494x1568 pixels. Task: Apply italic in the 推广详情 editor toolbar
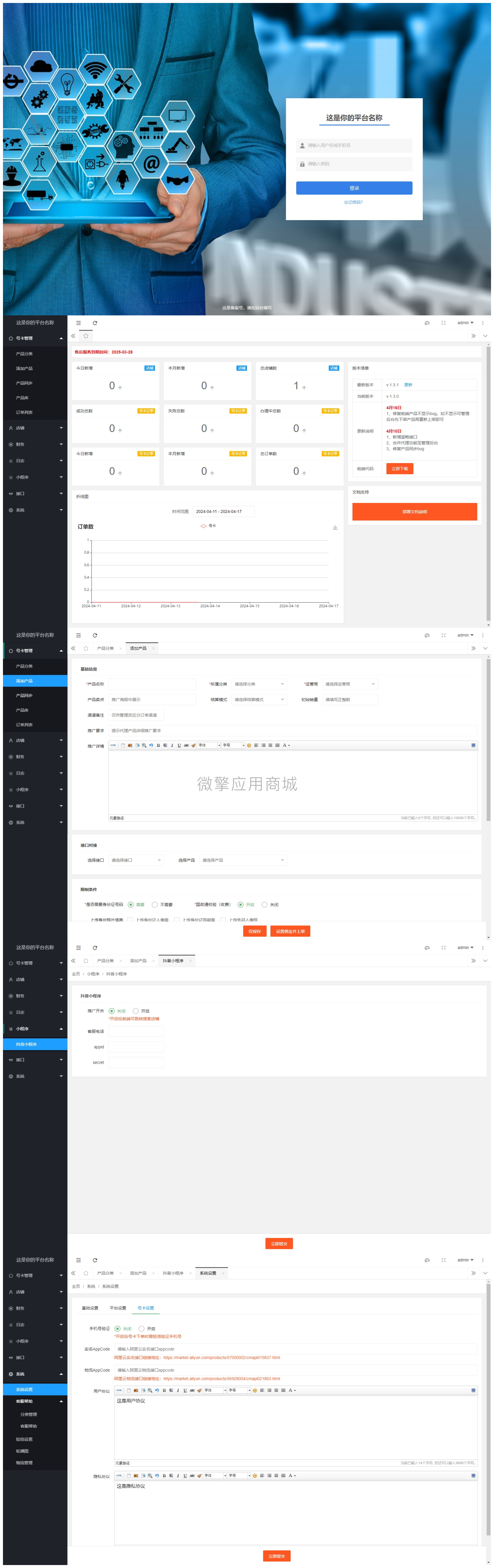[172, 745]
